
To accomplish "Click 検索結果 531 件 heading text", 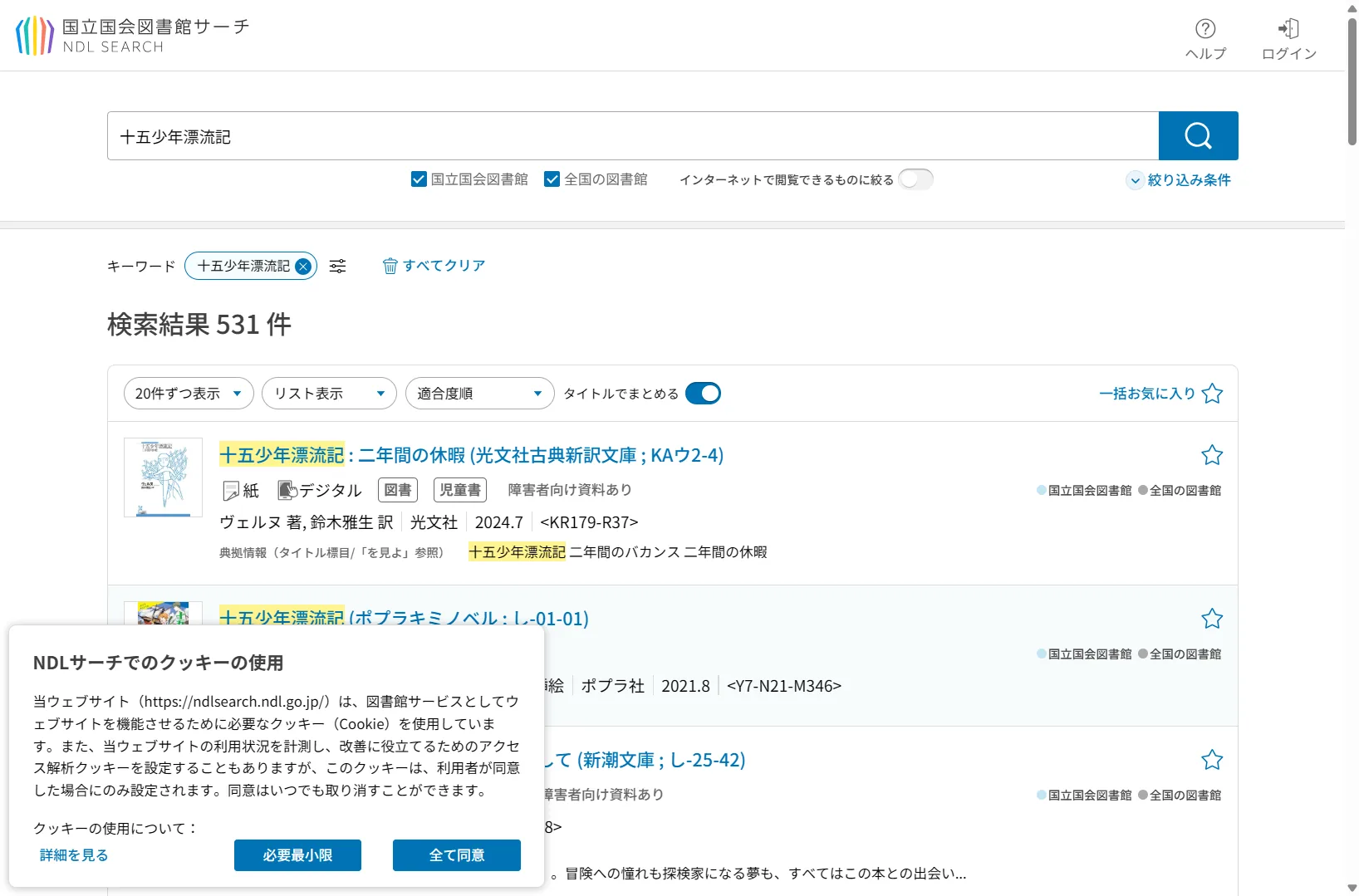I will click(199, 325).
